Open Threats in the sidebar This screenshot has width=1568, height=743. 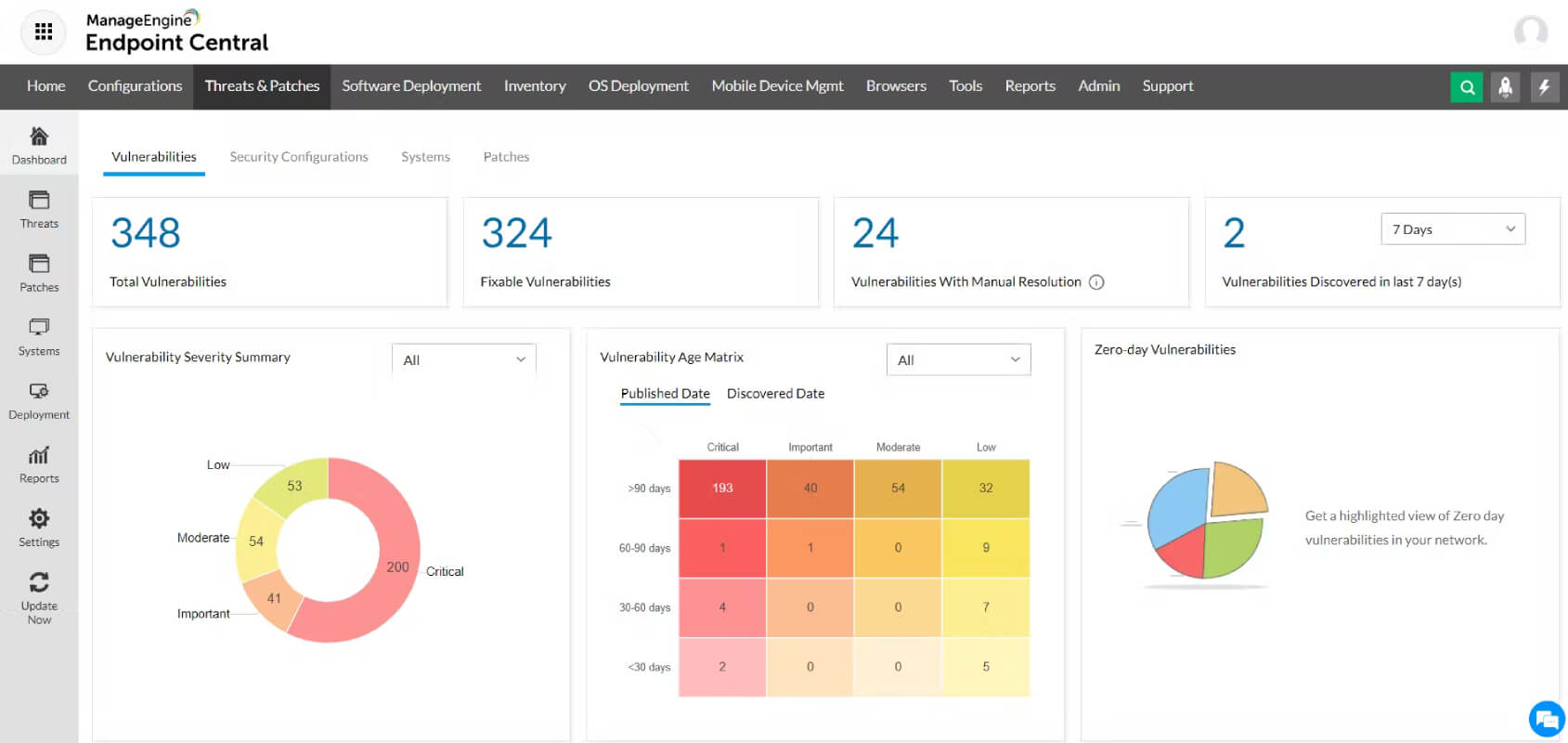coord(39,209)
